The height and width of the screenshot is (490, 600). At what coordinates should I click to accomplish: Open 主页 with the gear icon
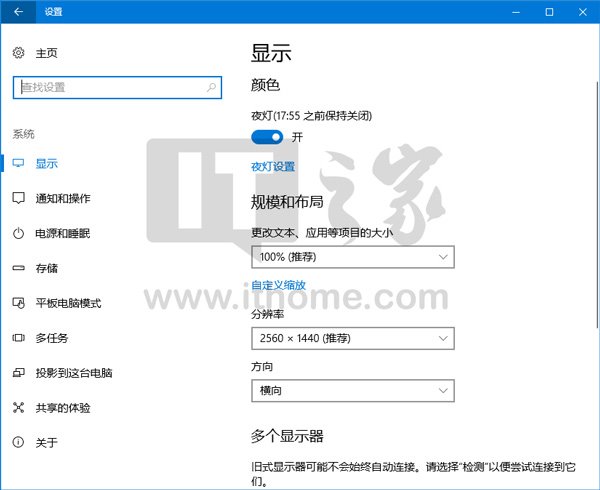point(18,53)
